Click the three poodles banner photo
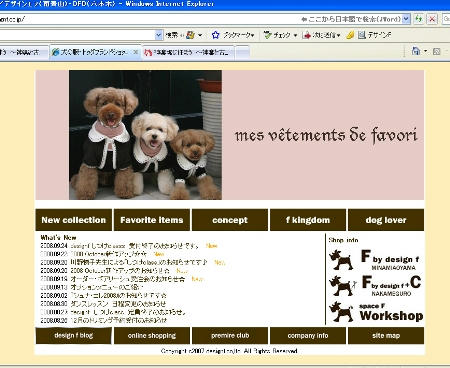The image size is (450, 368). pyautogui.click(x=145, y=135)
